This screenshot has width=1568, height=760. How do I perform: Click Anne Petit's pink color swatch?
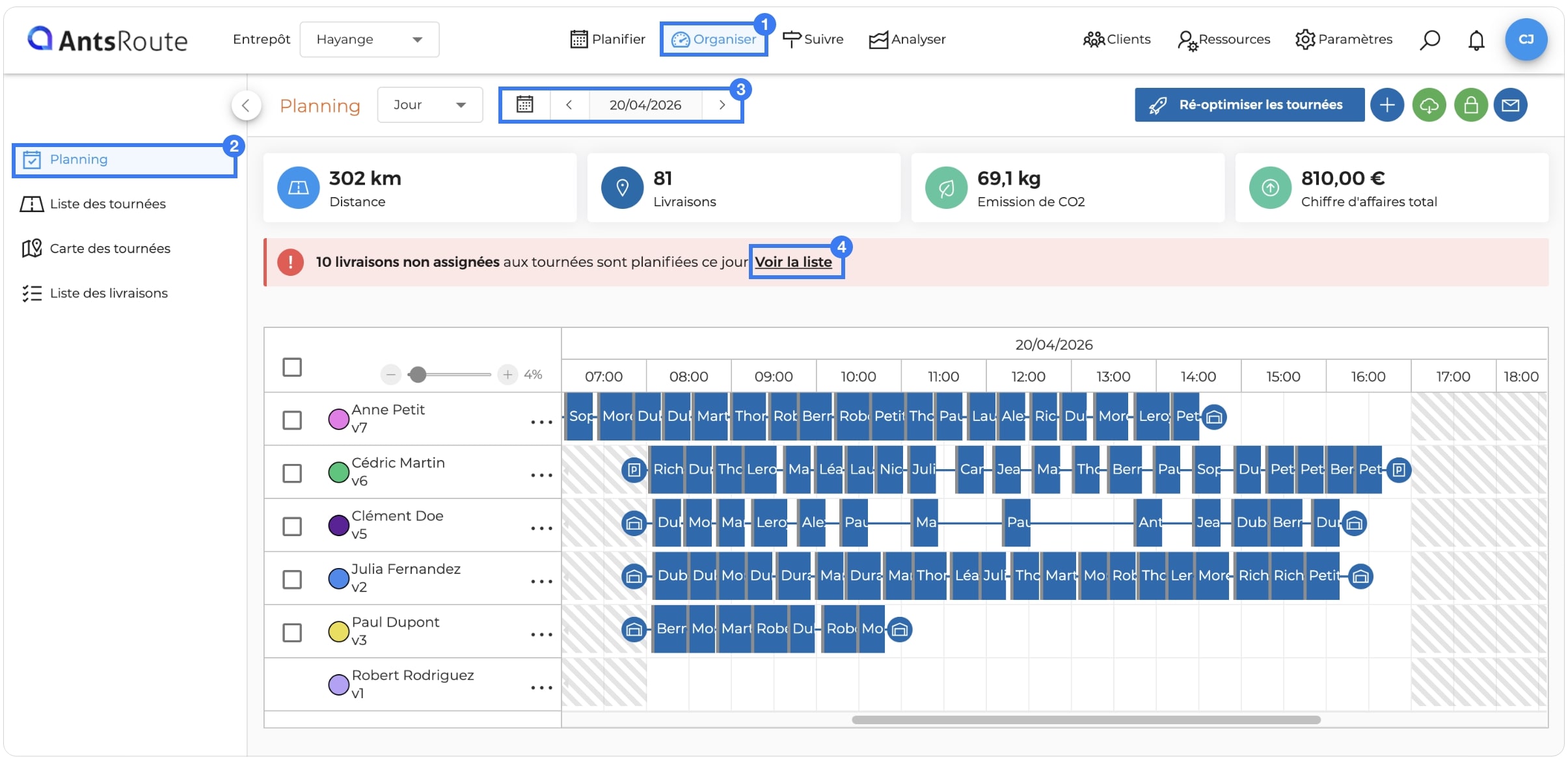pos(338,419)
